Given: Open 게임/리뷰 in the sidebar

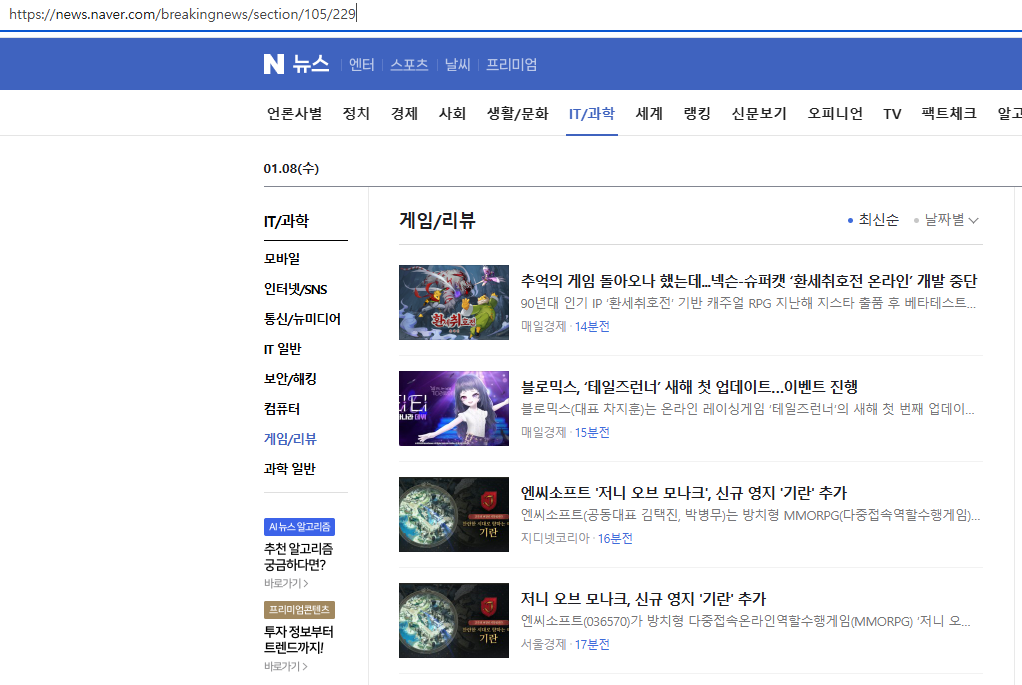Looking at the screenshot, I should [290, 439].
